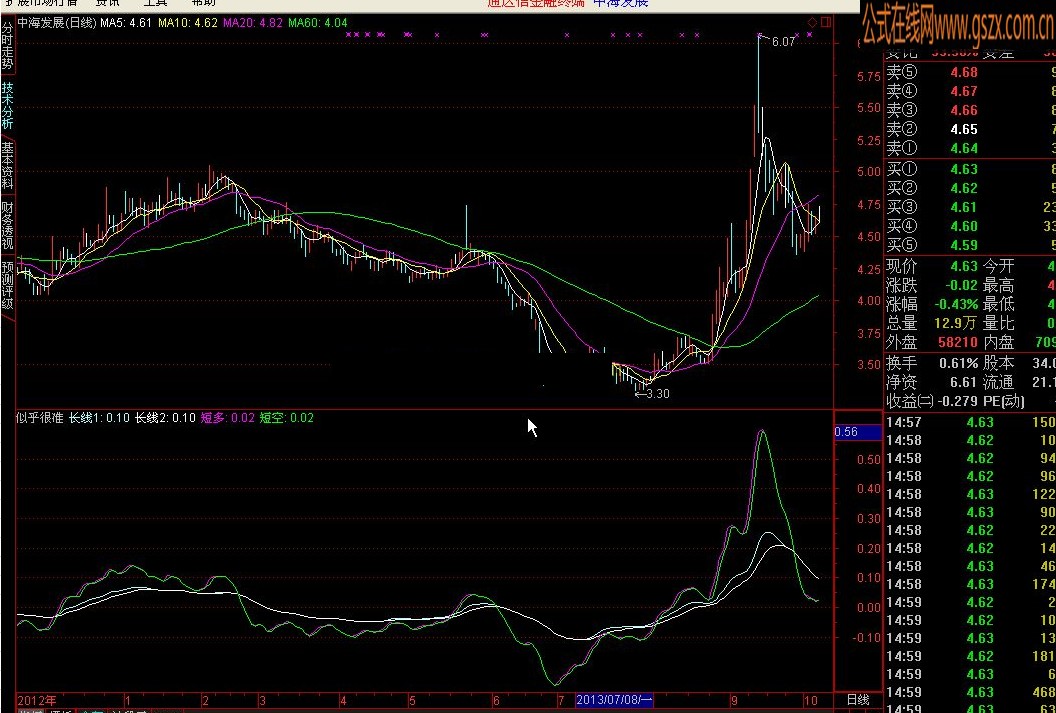1056x713 pixels.
Task: Click the 3.30 low price annotation
Action: [x=657, y=394]
